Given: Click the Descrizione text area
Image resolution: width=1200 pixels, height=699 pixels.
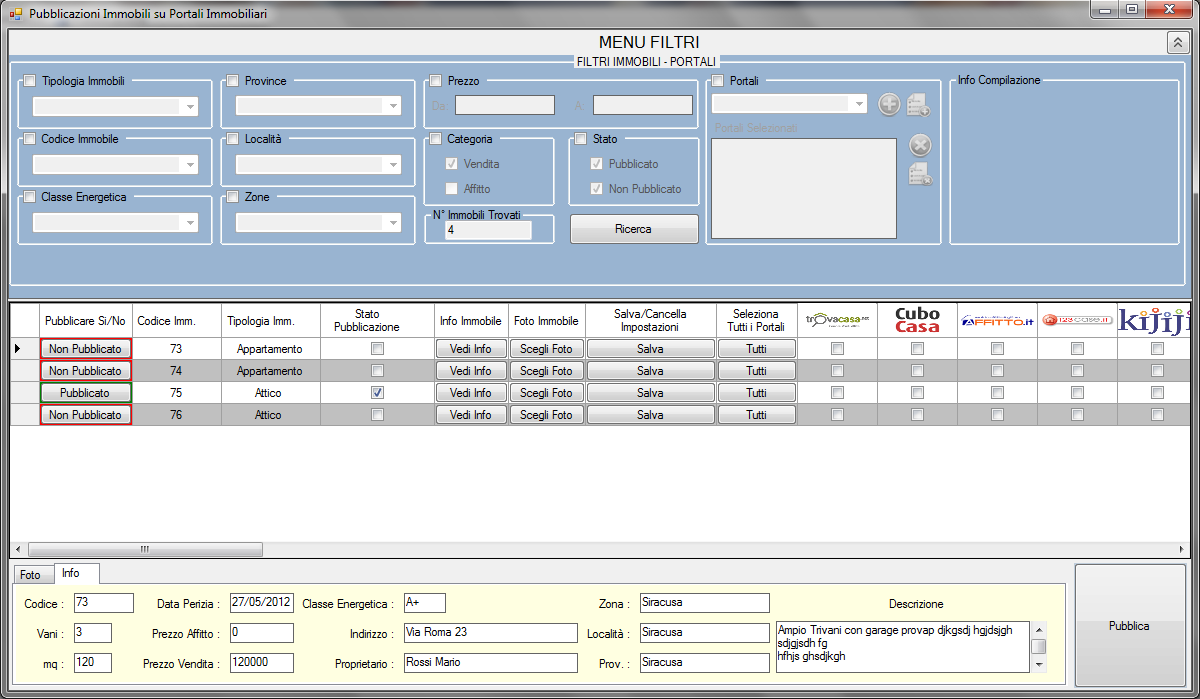Looking at the screenshot, I should point(904,647).
